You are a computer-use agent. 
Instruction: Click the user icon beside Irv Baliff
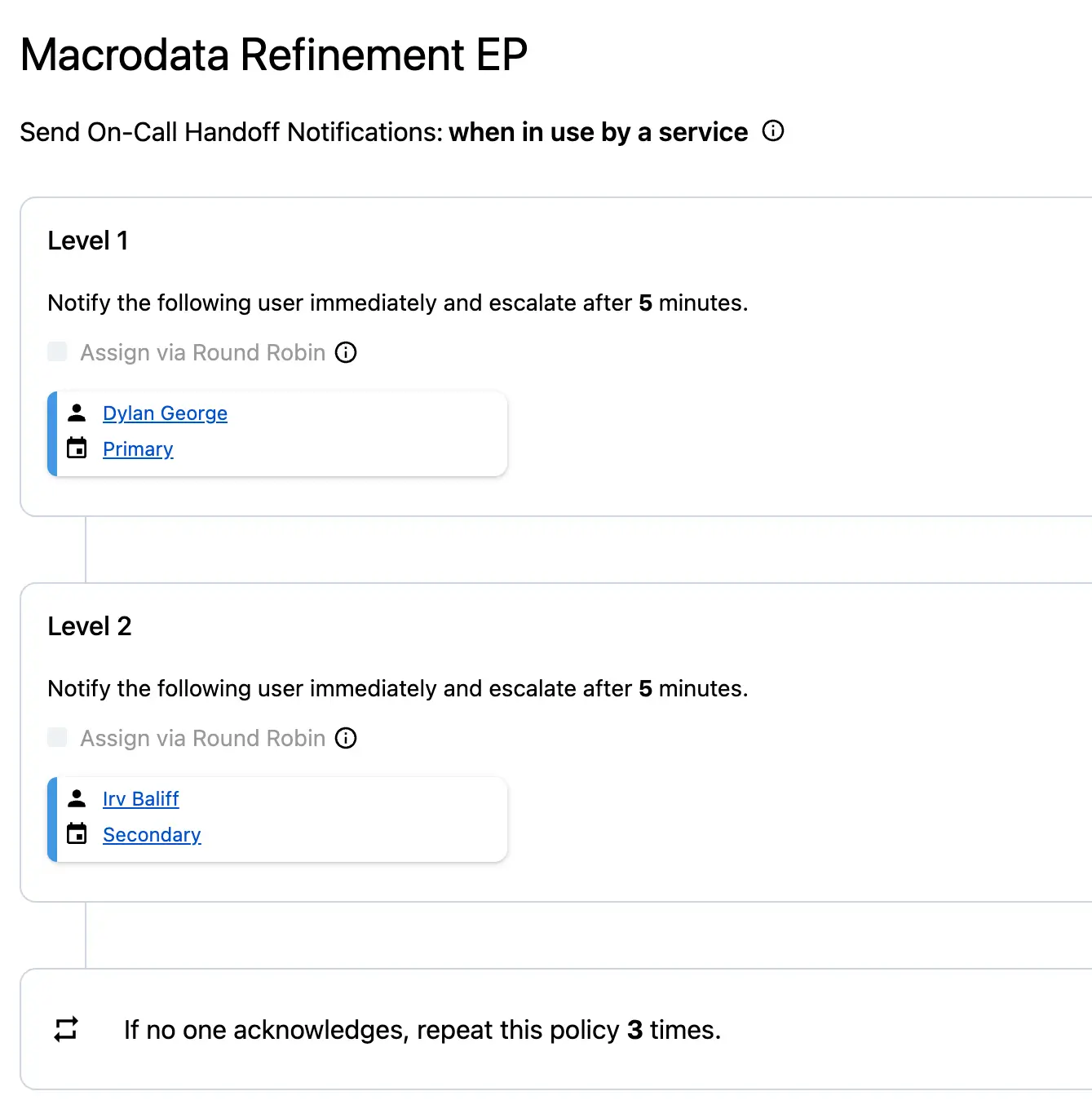point(77,798)
